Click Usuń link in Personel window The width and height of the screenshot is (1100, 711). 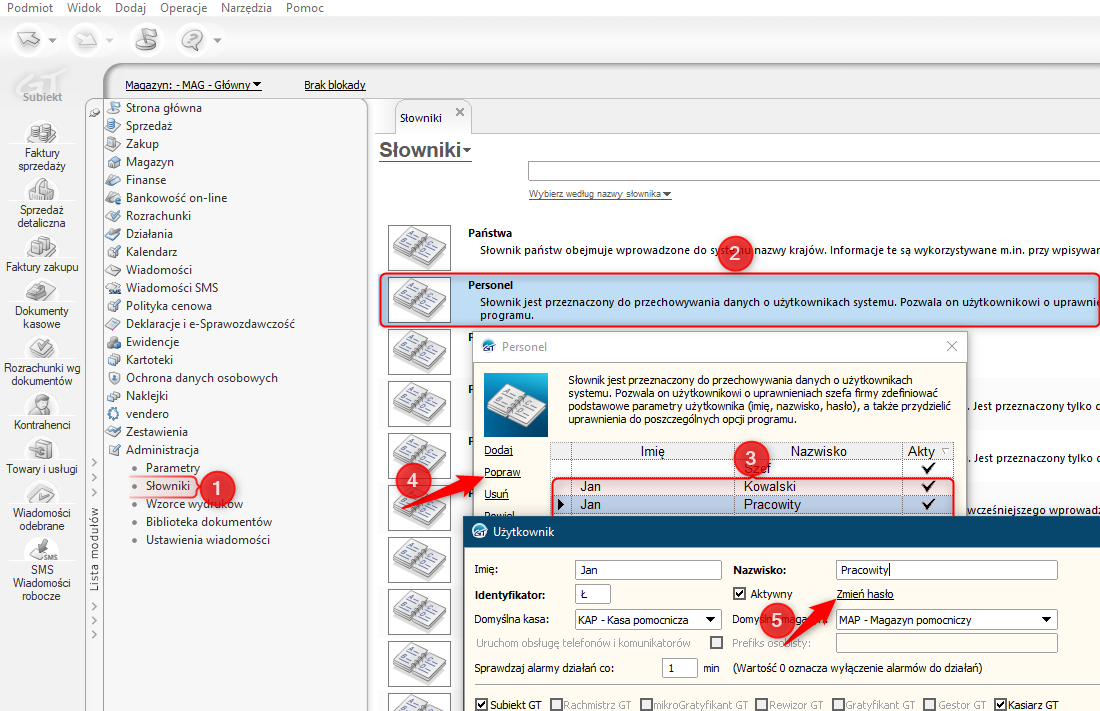(496, 494)
